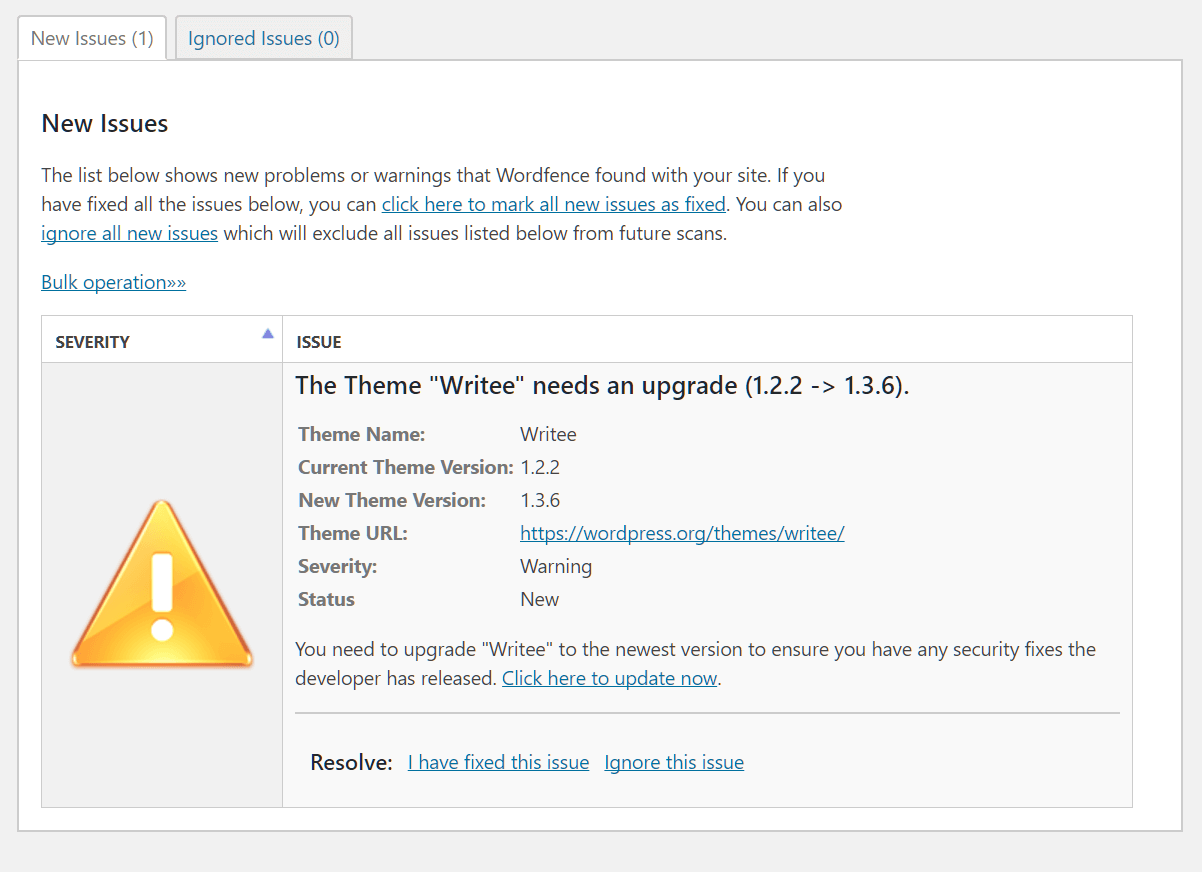The height and width of the screenshot is (872, 1202).
Task: Click 'Click here to update now' link
Action: [x=610, y=678]
